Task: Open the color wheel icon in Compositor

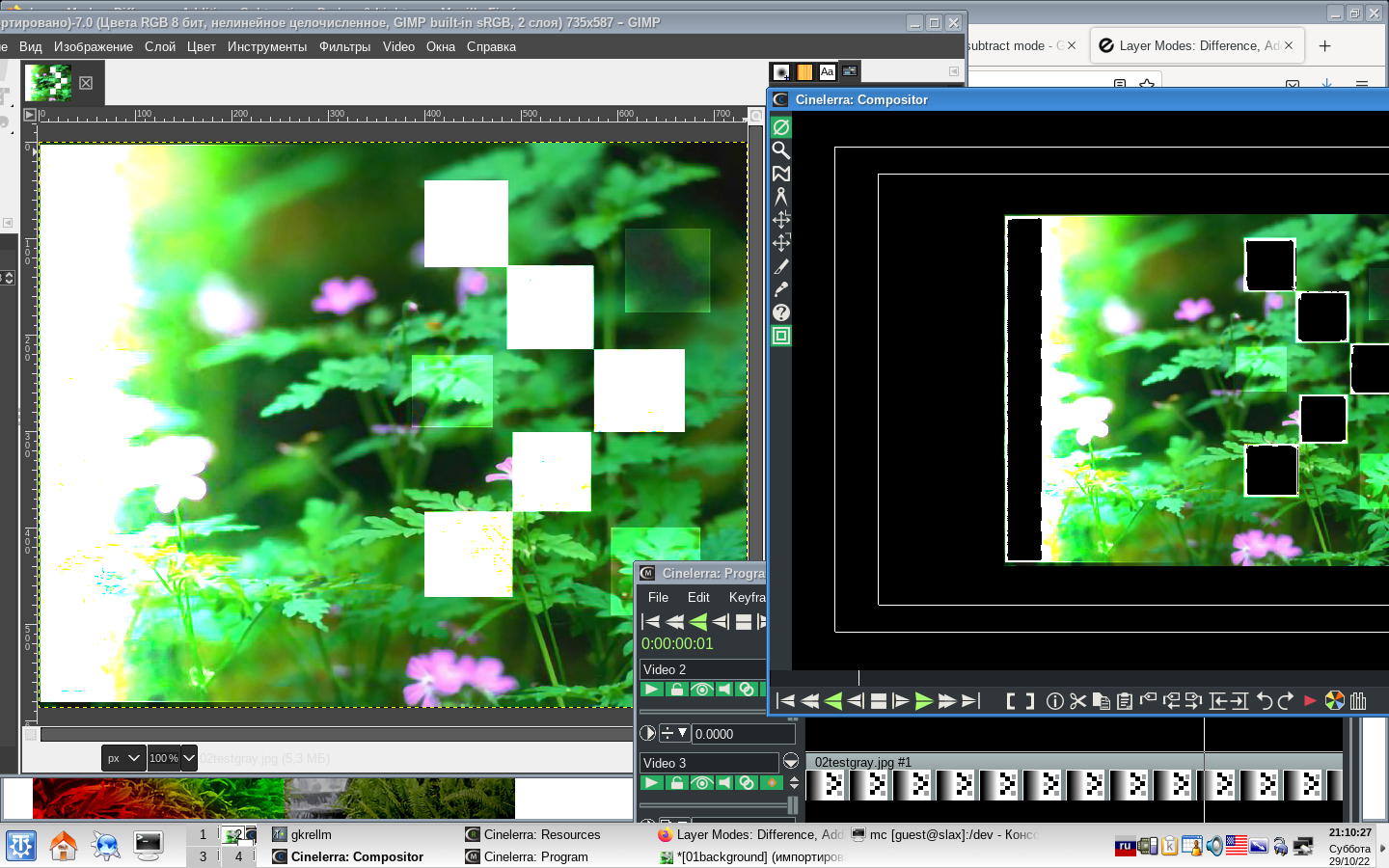Action: [1334, 701]
